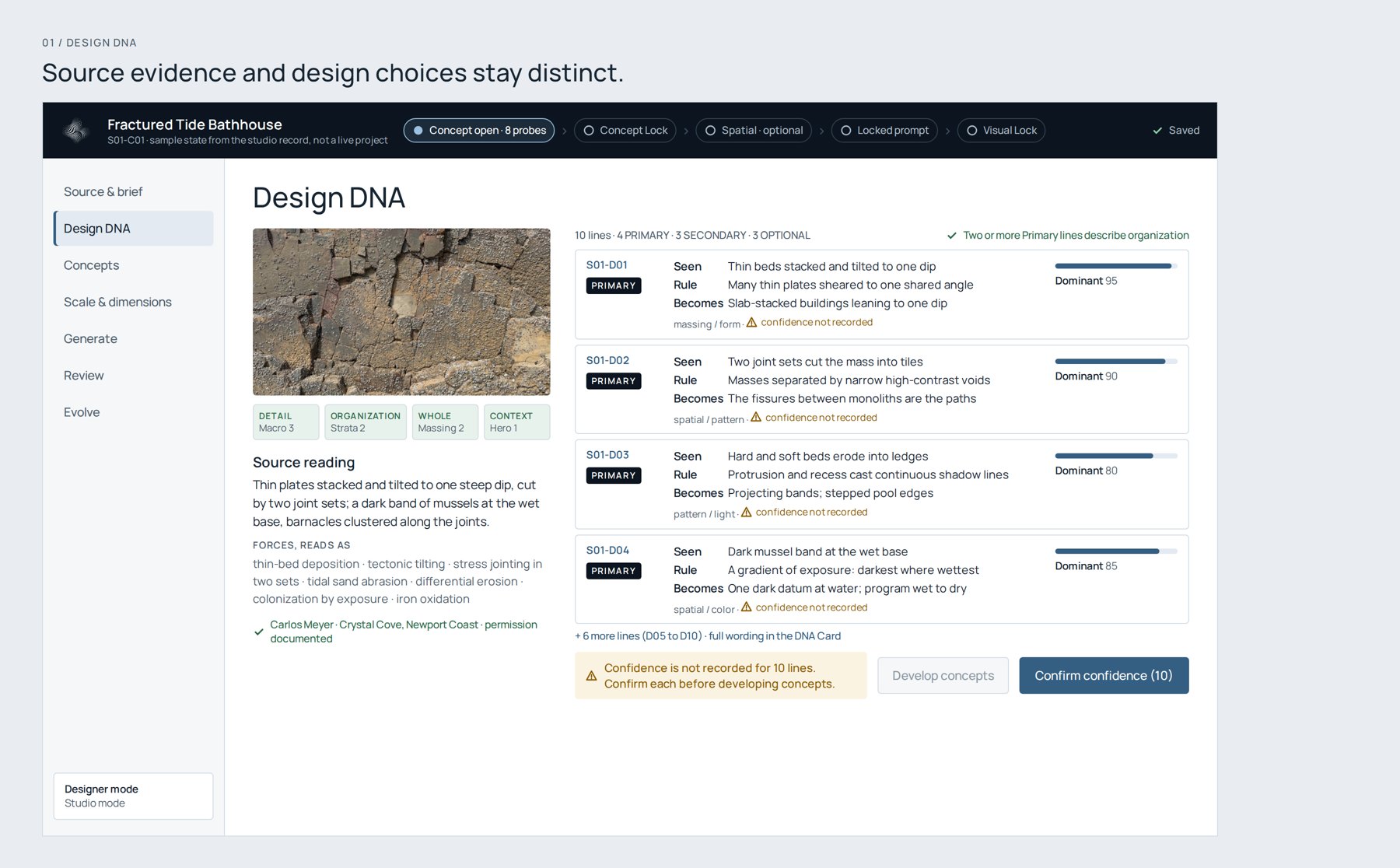Image resolution: width=1400 pixels, height=868 pixels.
Task: Select the Concept Lock step
Action: (625, 131)
